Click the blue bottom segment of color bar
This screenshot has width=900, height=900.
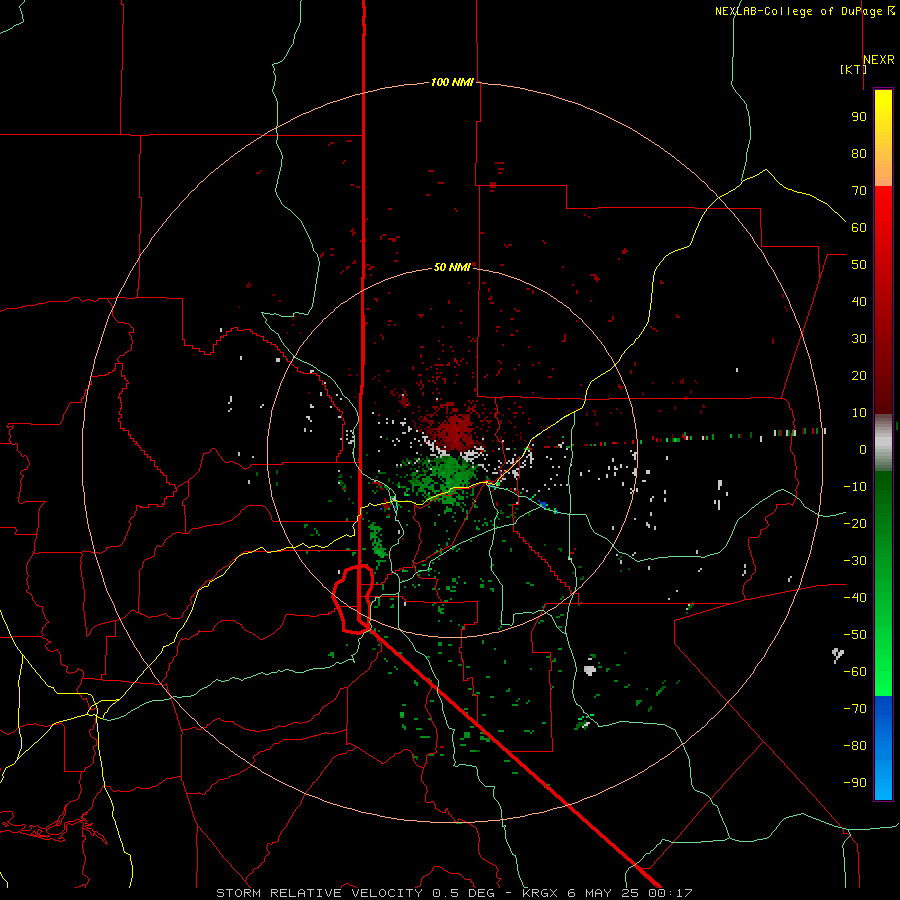(883, 748)
